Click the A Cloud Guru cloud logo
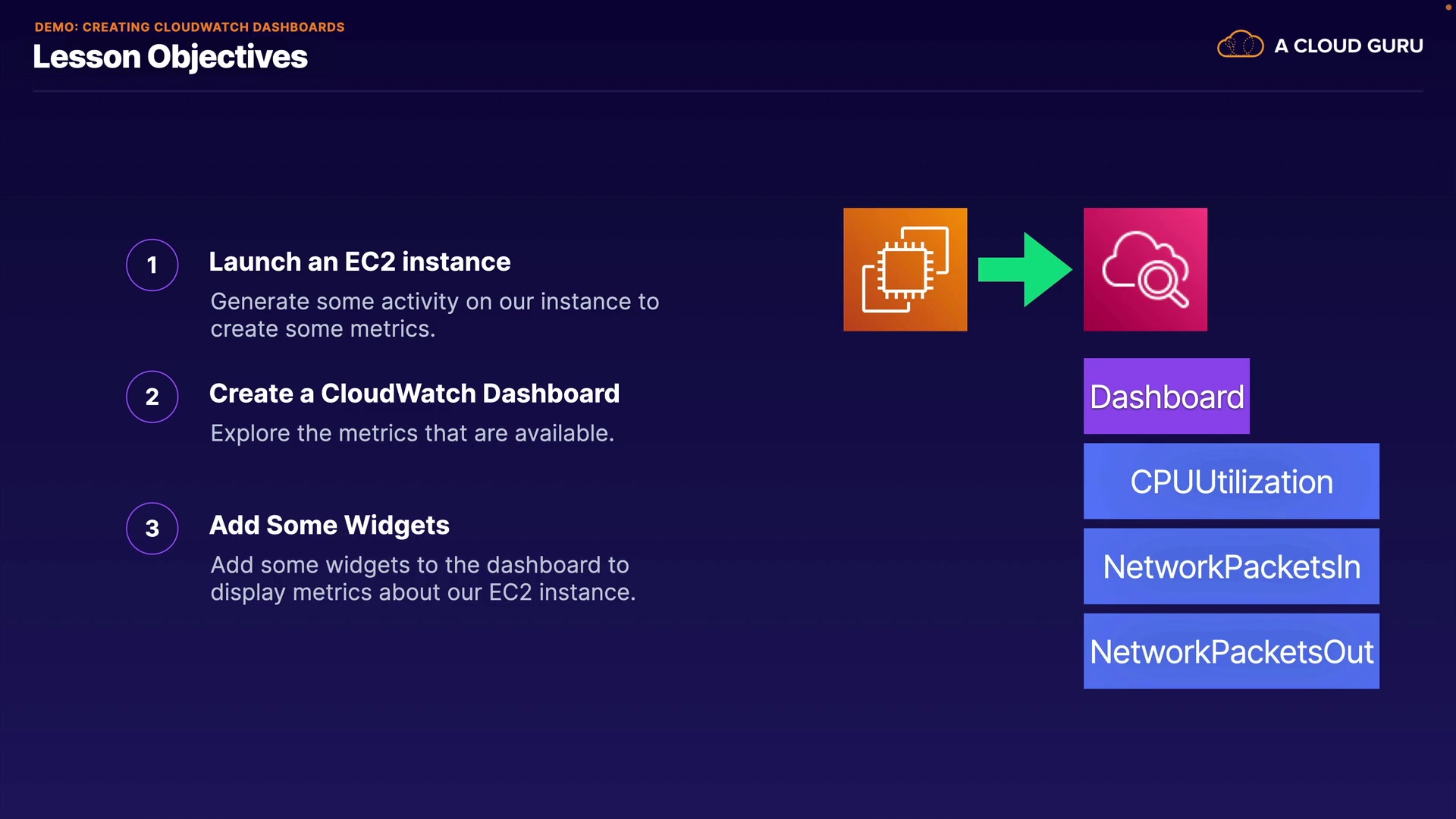This screenshot has width=1456, height=819. coord(1240,45)
